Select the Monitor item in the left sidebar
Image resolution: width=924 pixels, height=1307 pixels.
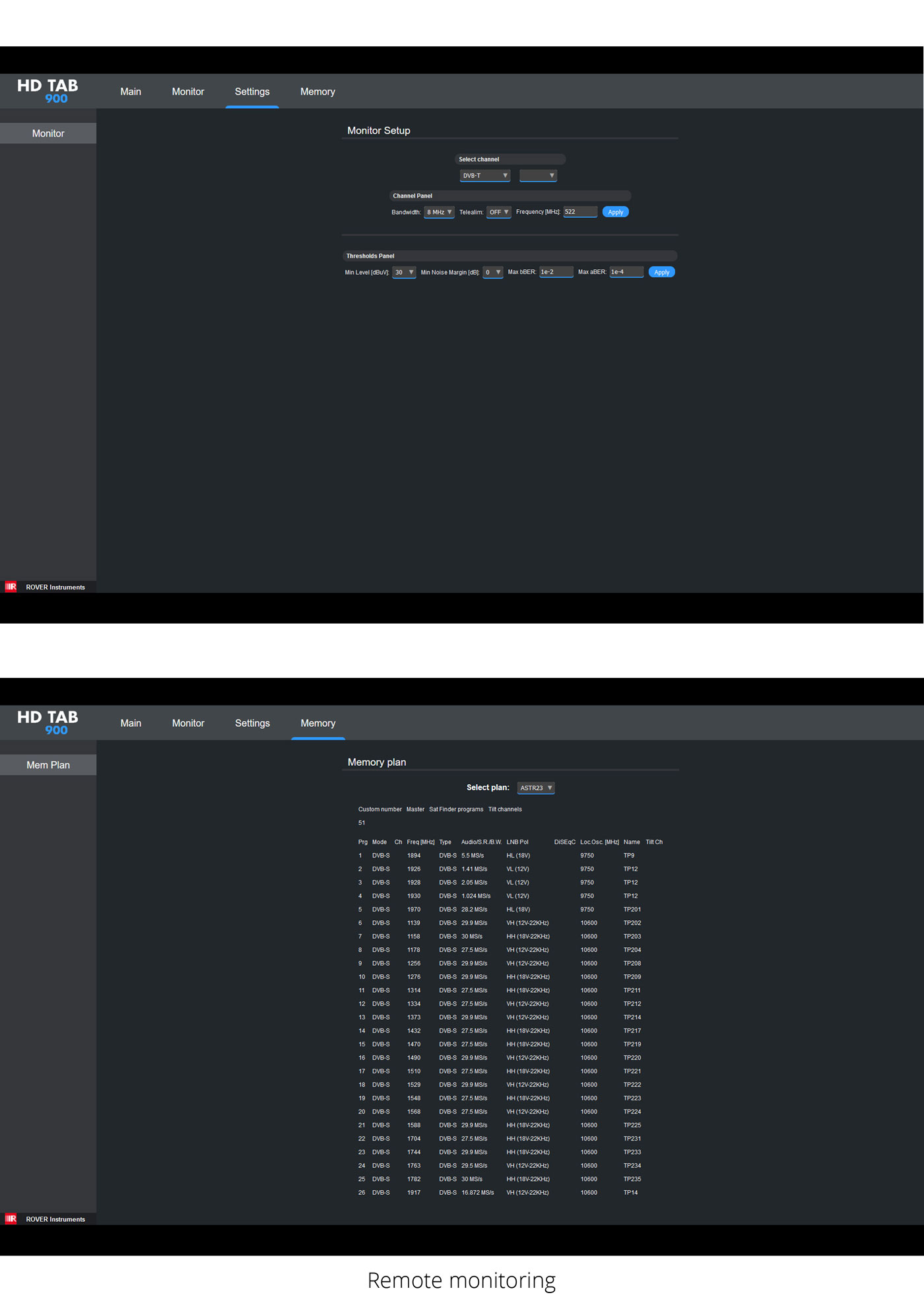[48, 133]
